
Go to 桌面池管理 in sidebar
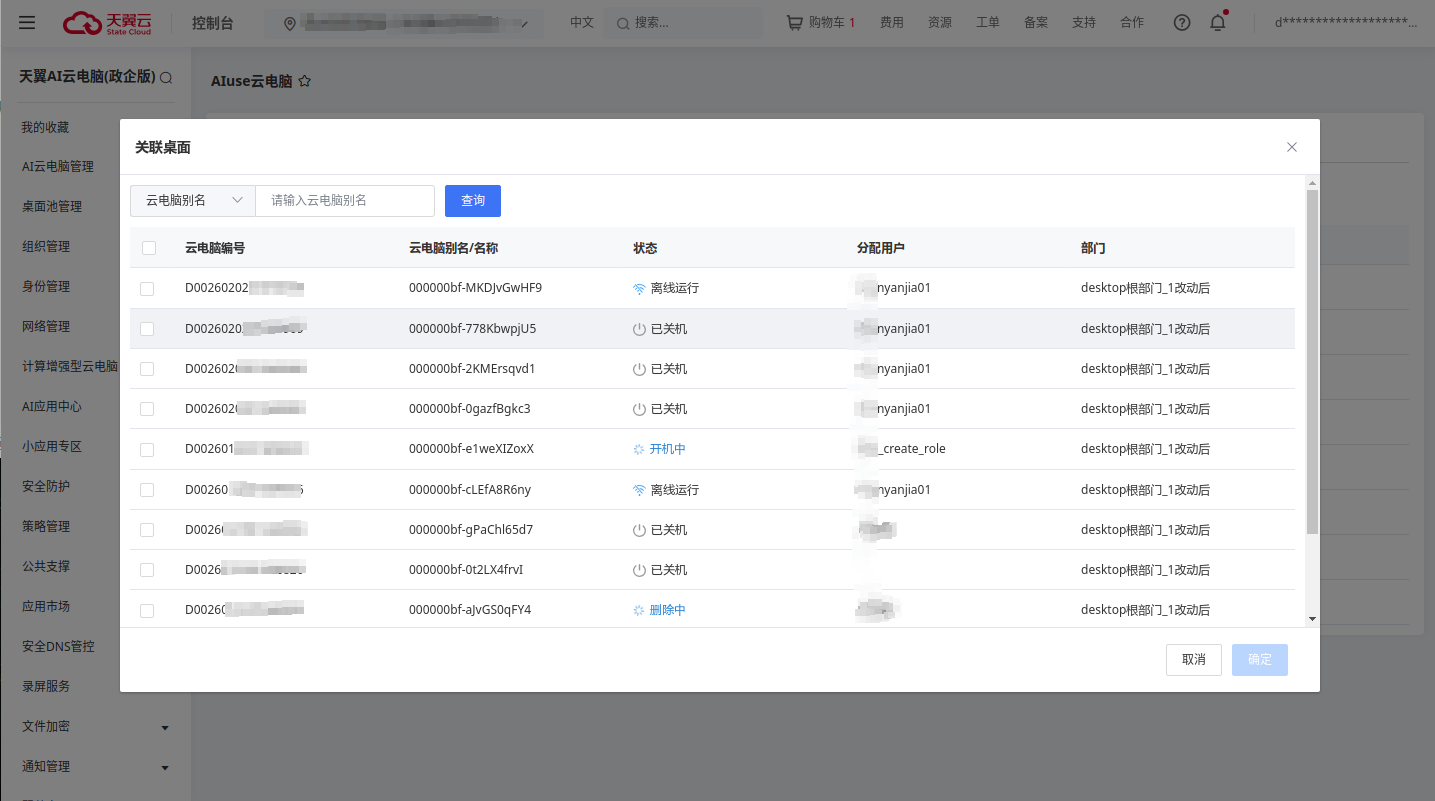pyautogui.click(x=52, y=207)
